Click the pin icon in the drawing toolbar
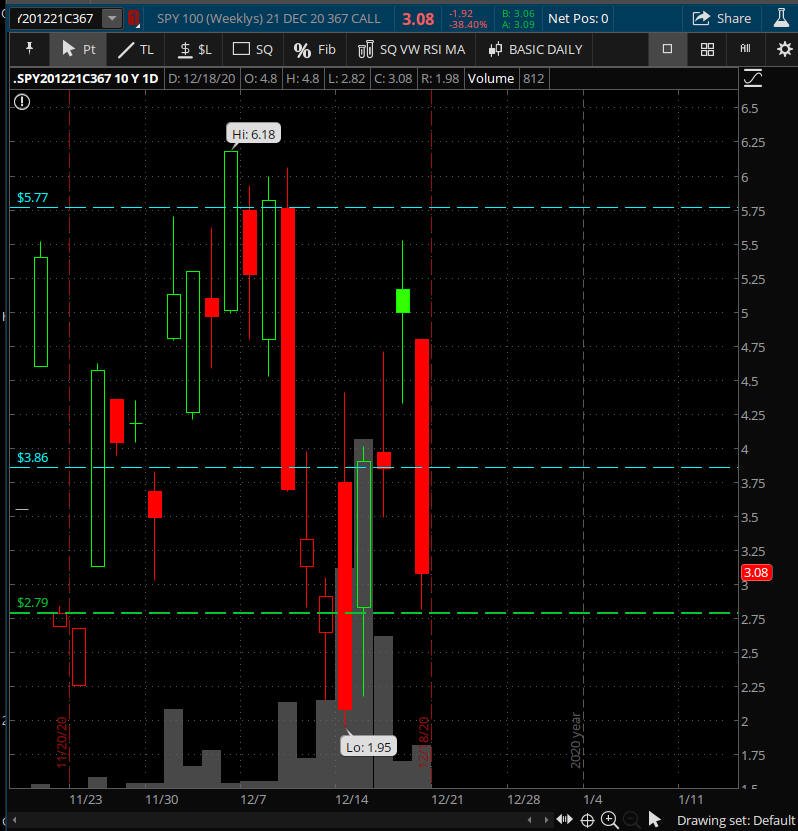This screenshot has width=798, height=831. [x=29, y=49]
